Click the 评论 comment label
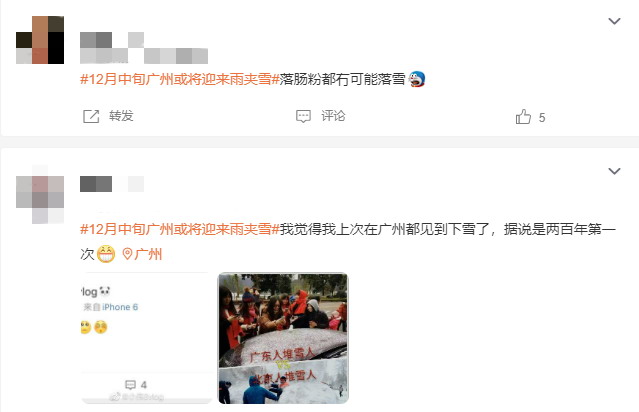 tap(333, 116)
